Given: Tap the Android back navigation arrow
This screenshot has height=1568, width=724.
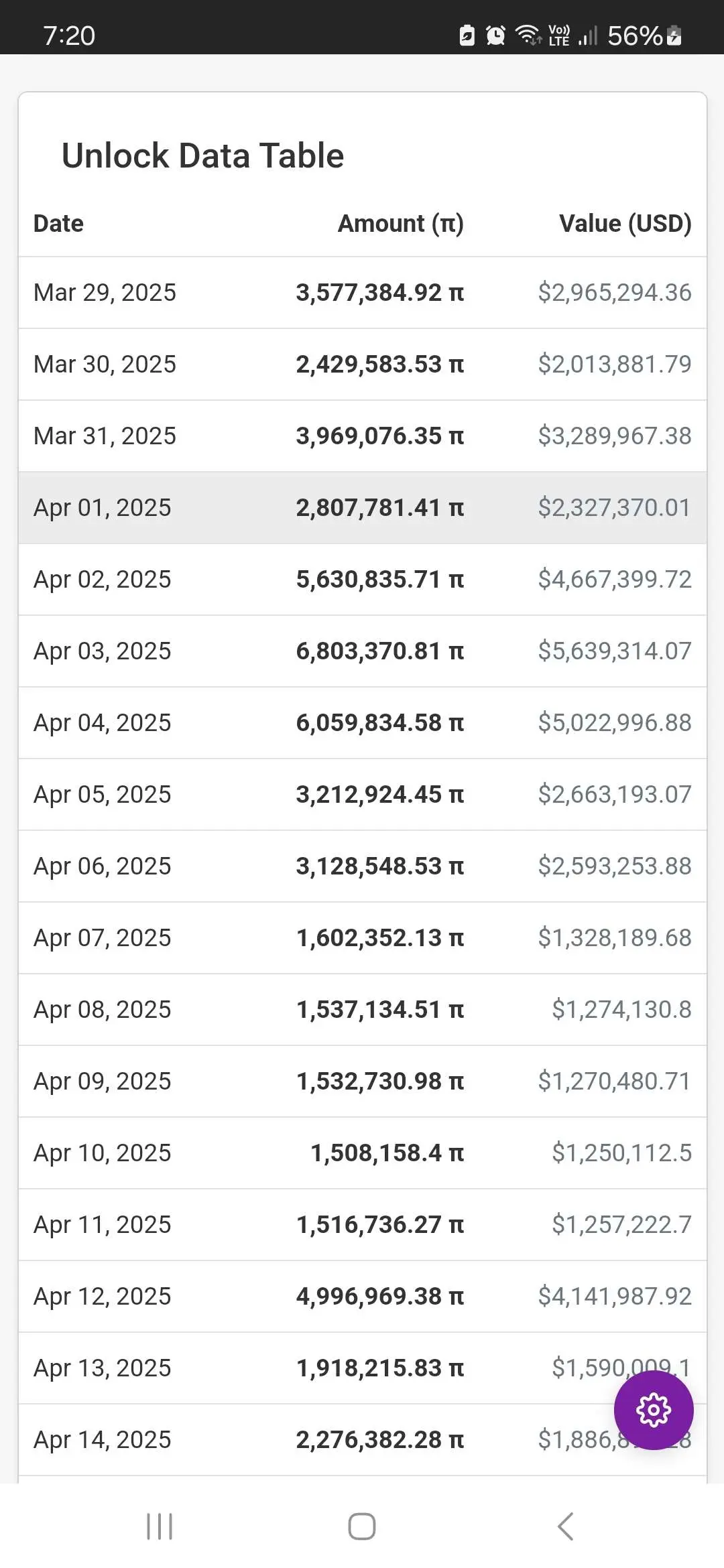Looking at the screenshot, I should [565, 1526].
